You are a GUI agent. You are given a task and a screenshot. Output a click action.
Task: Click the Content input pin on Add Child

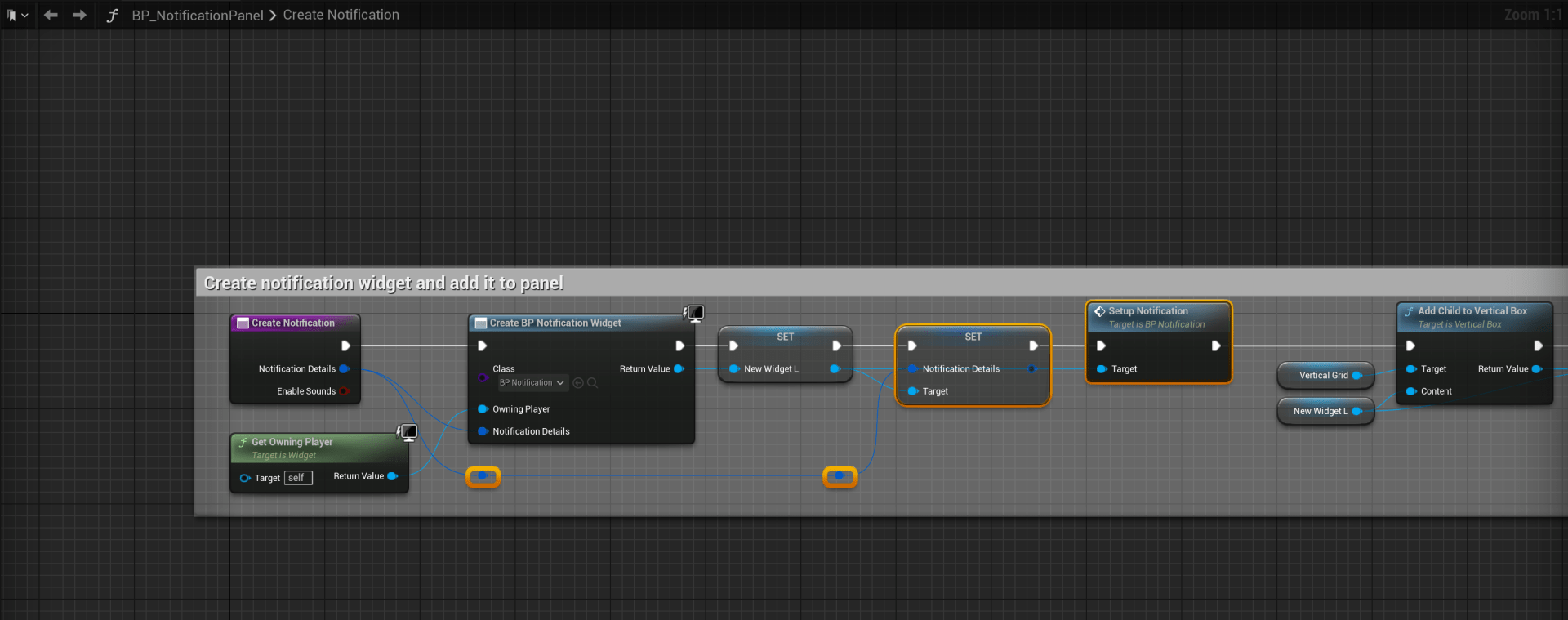click(x=1410, y=391)
